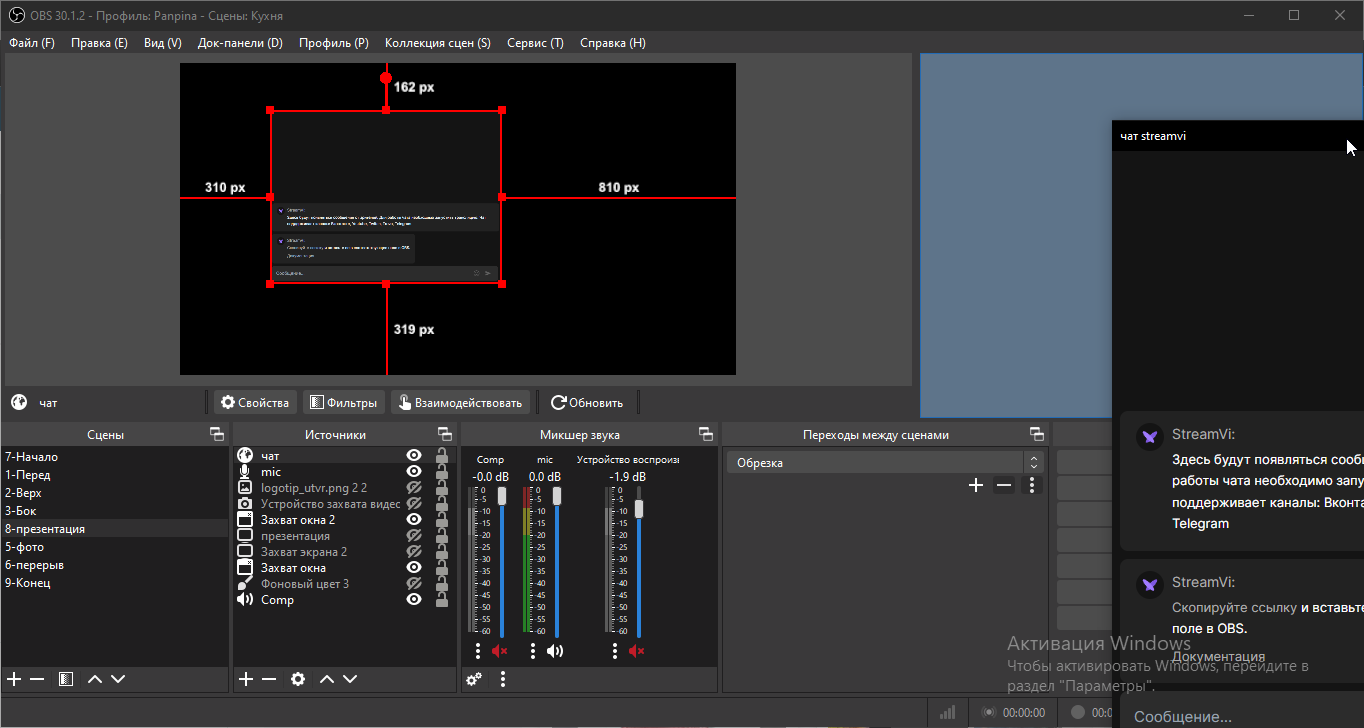The width and height of the screenshot is (1364, 728).
Task: Remove selected scene using minus icon in Сцены panel
Action: [37, 679]
